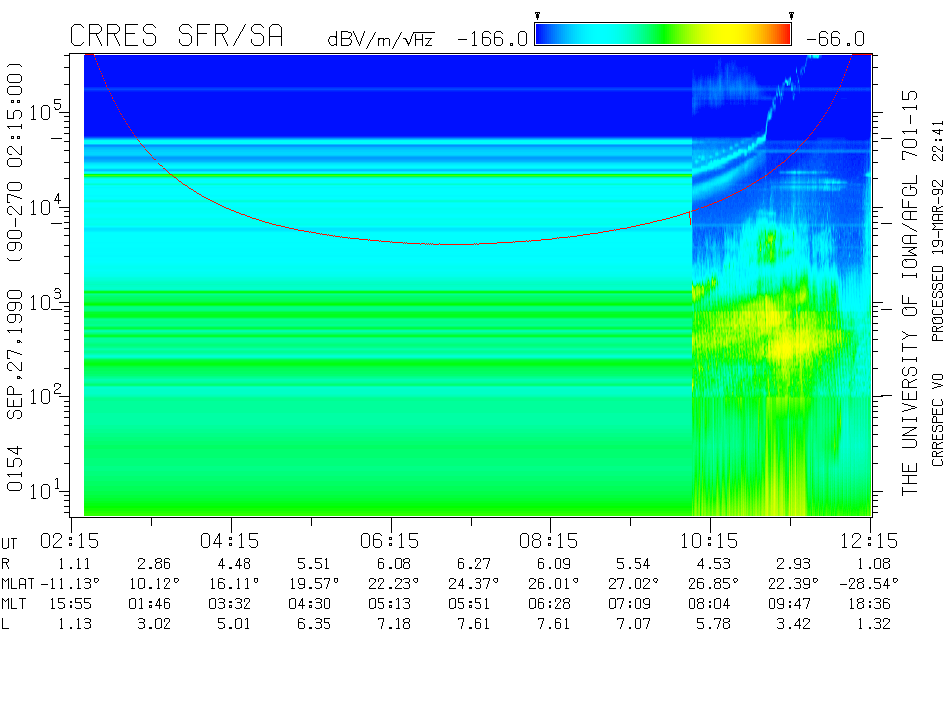Screen dimensions: 945x720
Task: Click the CRRES SFR/SA plot title
Action: pos(176,37)
